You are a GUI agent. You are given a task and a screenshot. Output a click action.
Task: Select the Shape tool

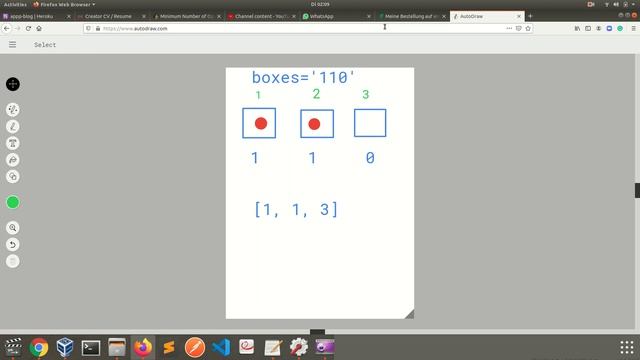(x=13, y=177)
